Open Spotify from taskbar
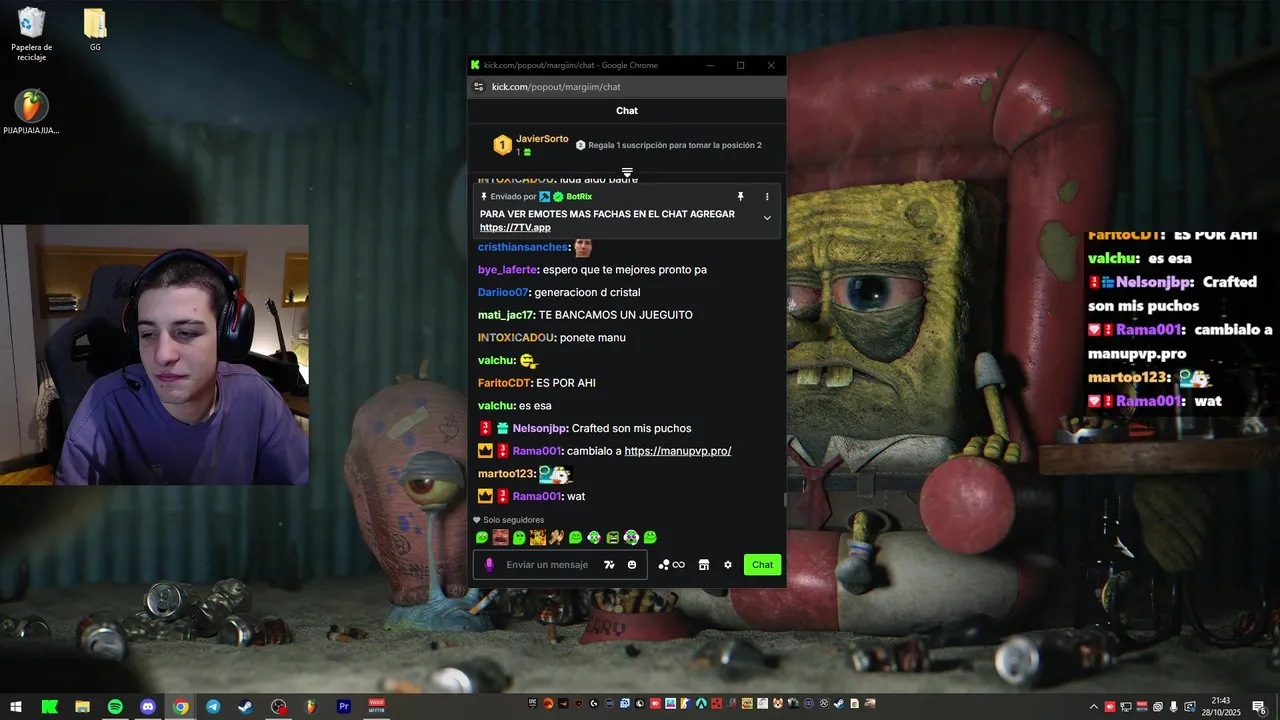This screenshot has width=1280, height=720. (115, 707)
